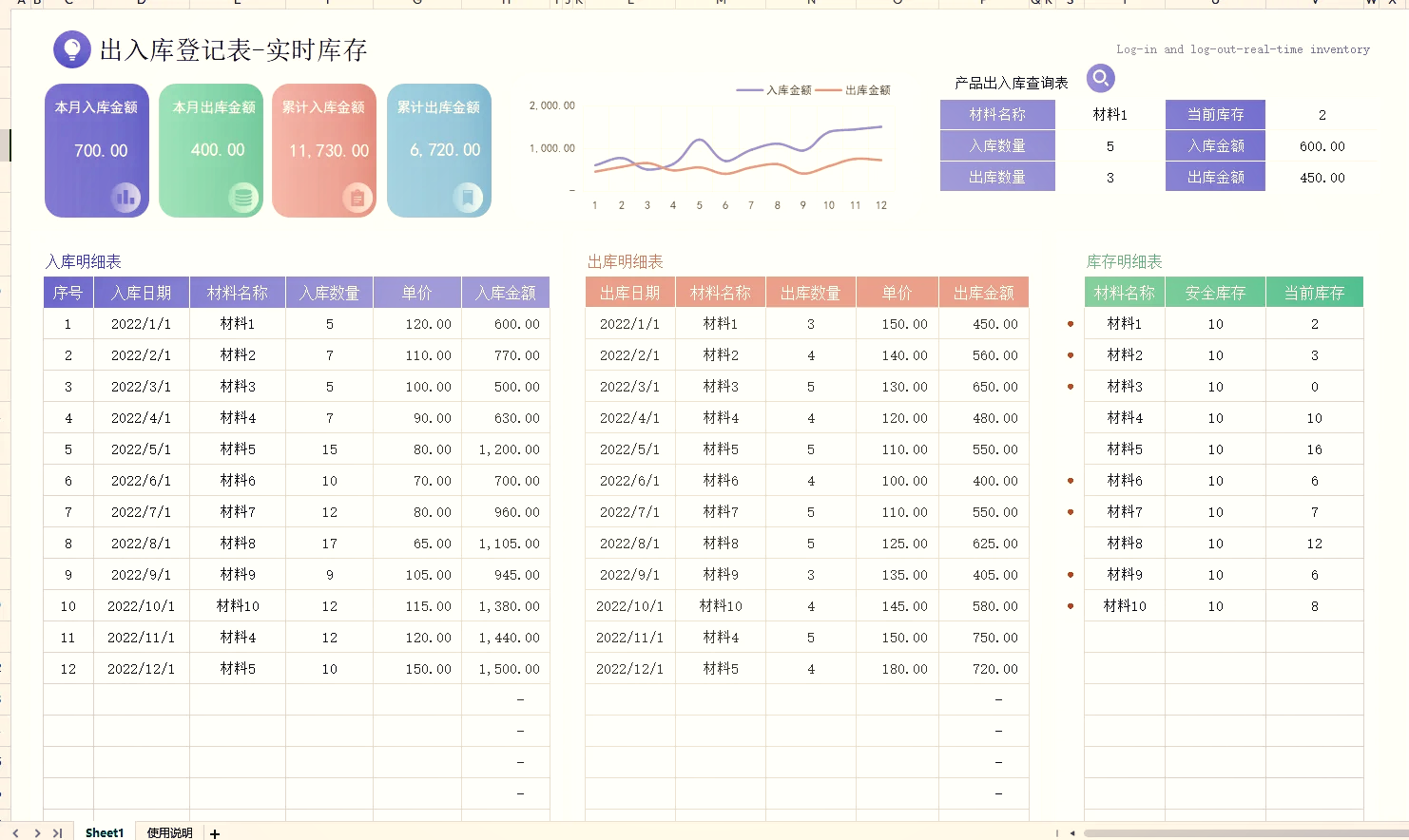Click the 产品出入库查询表 heading

click(x=1011, y=83)
